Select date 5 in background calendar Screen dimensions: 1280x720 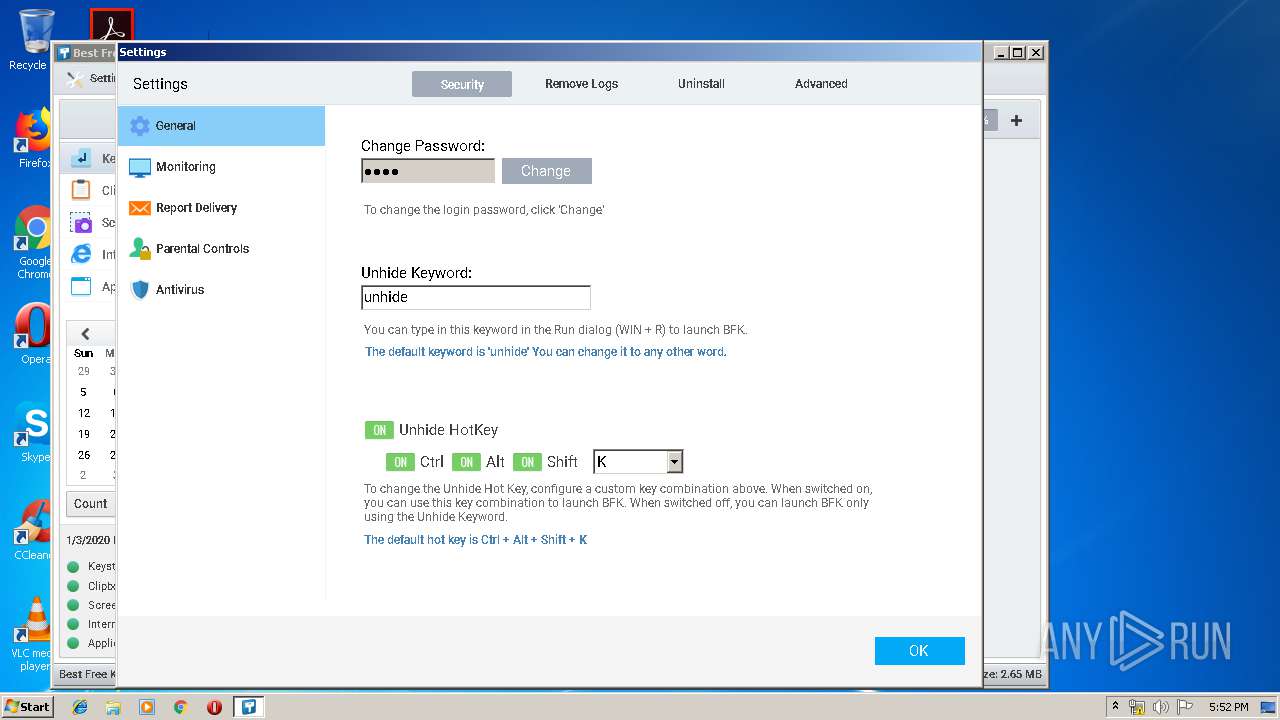pos(84,392)
